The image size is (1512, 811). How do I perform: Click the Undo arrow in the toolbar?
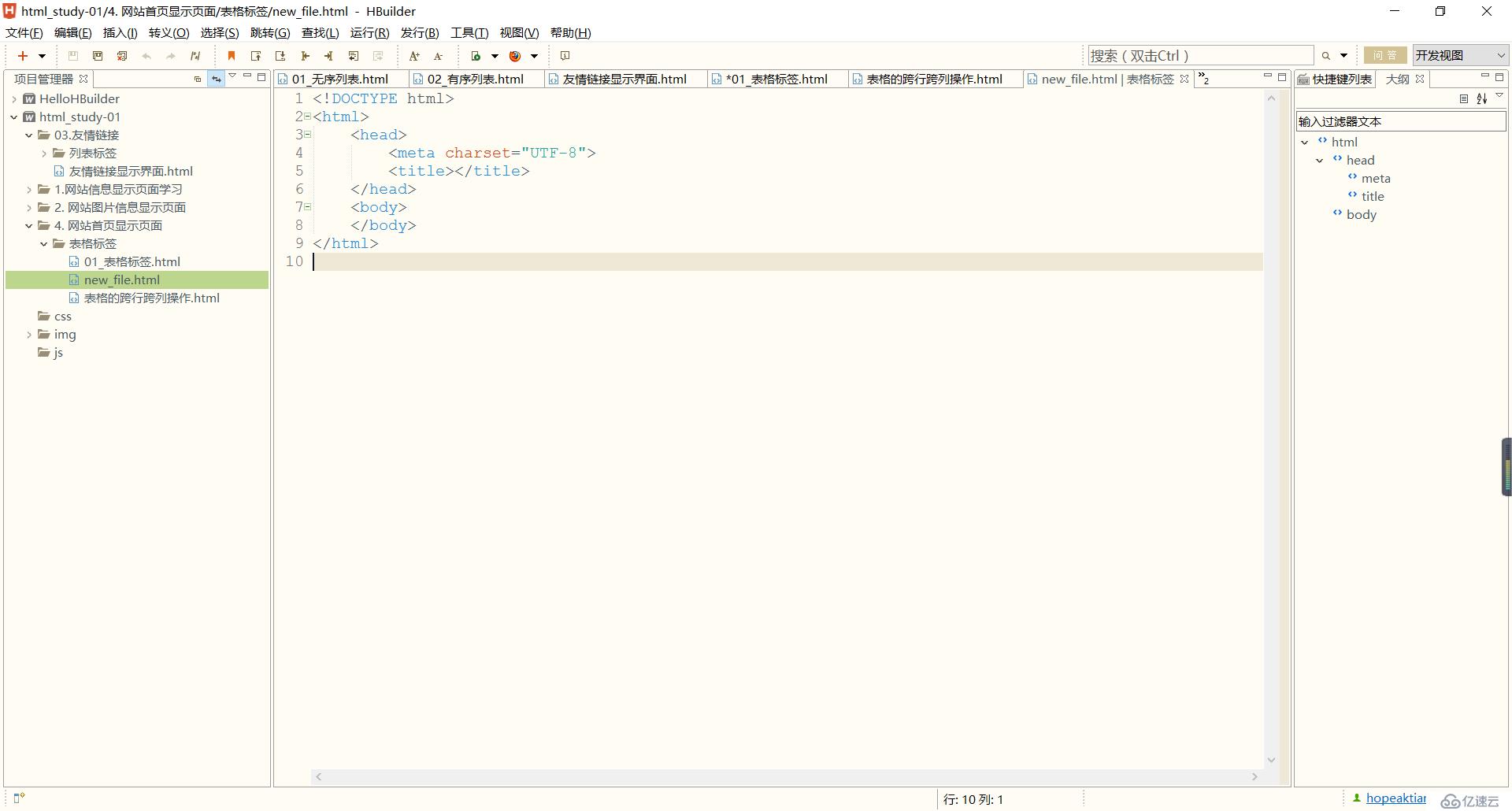click(x=146, y=56)
